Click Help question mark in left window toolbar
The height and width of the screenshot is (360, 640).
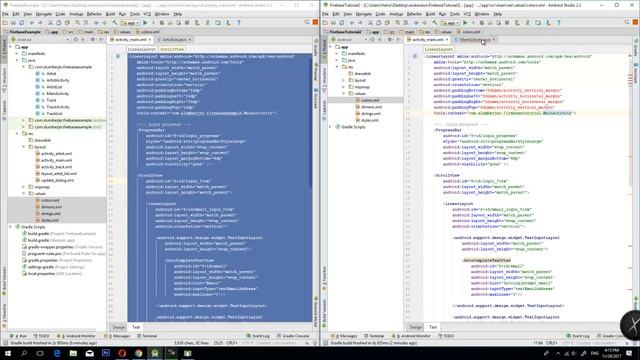click(x=239, y=23)
